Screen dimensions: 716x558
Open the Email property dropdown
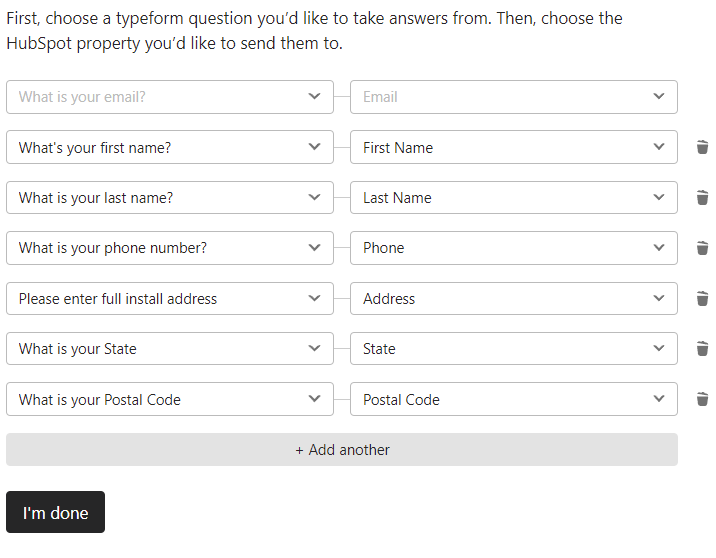(513, 97)
